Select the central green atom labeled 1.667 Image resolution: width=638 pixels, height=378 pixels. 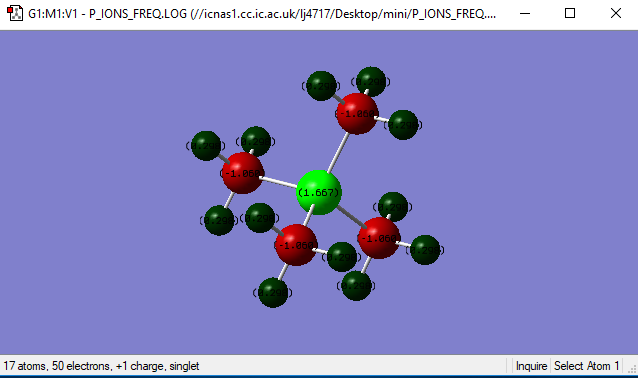click(319, 192)
